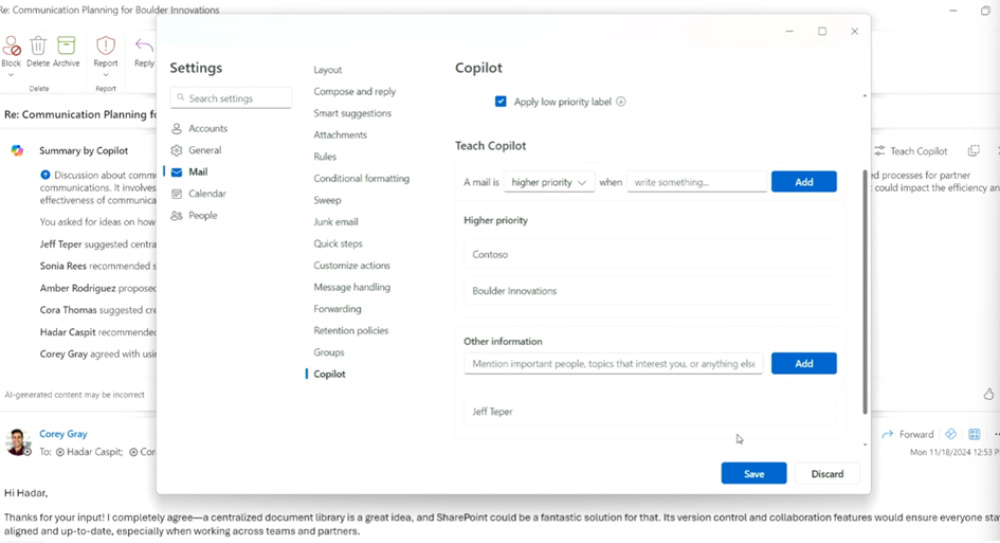Select Smart suggestions
This screenshot has height=543, width=1000.
click(353, 113)
